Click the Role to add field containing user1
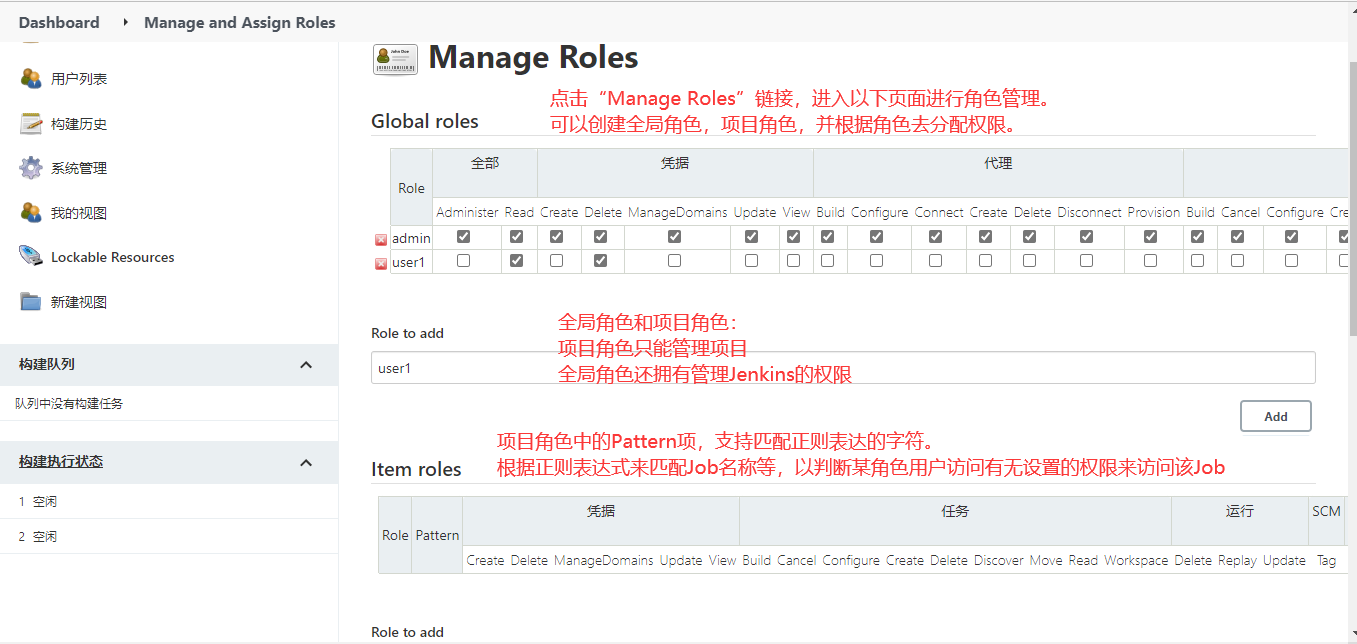Viewport: 1357px width, 644px height. pos(843,368)
